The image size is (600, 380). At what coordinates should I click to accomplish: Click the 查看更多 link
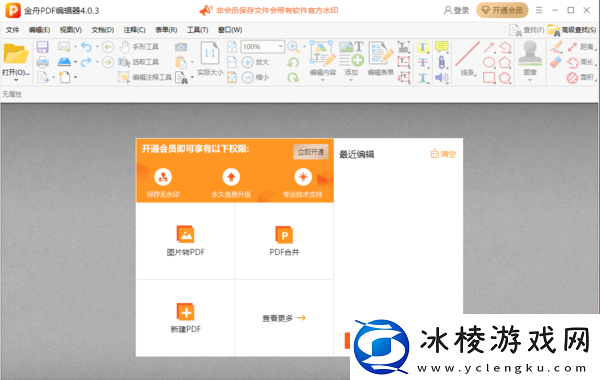pos(284,318)
